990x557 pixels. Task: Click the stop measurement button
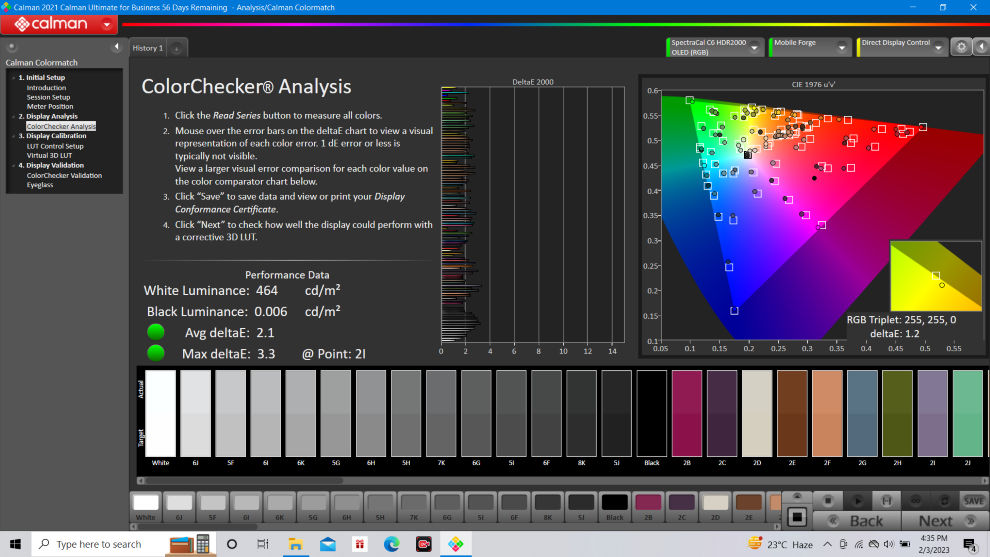click(x=828, y=501)
